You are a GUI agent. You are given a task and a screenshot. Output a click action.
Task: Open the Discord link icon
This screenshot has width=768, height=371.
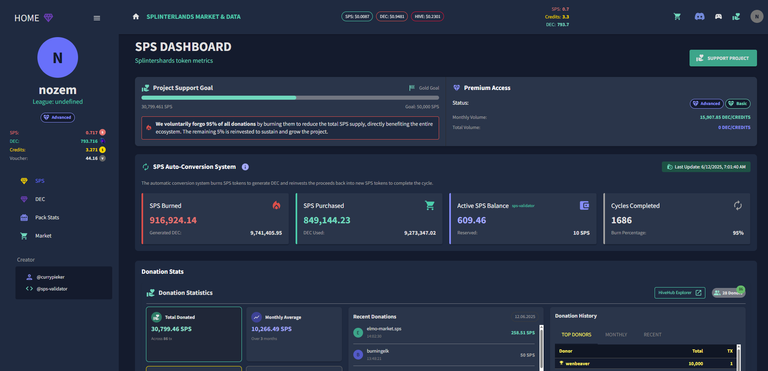pyautogui.click(x=699, y=17)
